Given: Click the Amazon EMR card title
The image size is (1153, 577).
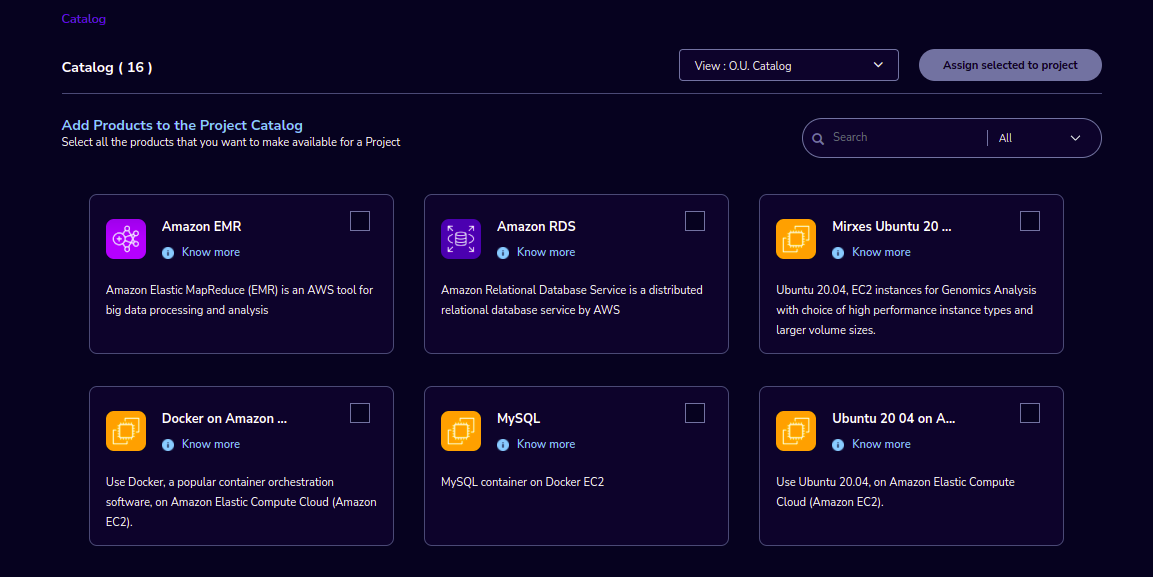Looking at the screenshot, I should [201, 226].
